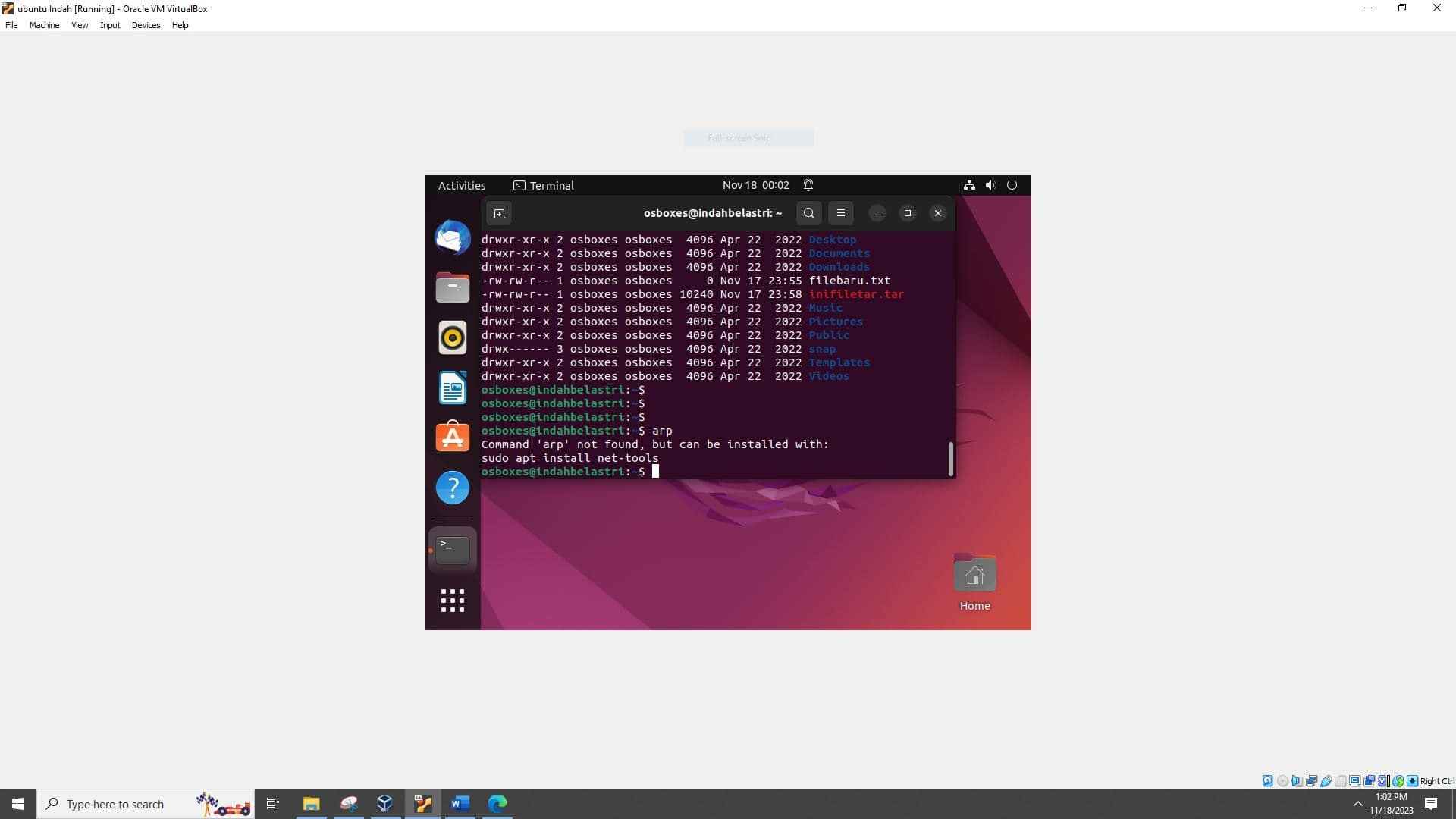Toggle the VirtualBox mouse integration icon

click(x=1398, y=781)
